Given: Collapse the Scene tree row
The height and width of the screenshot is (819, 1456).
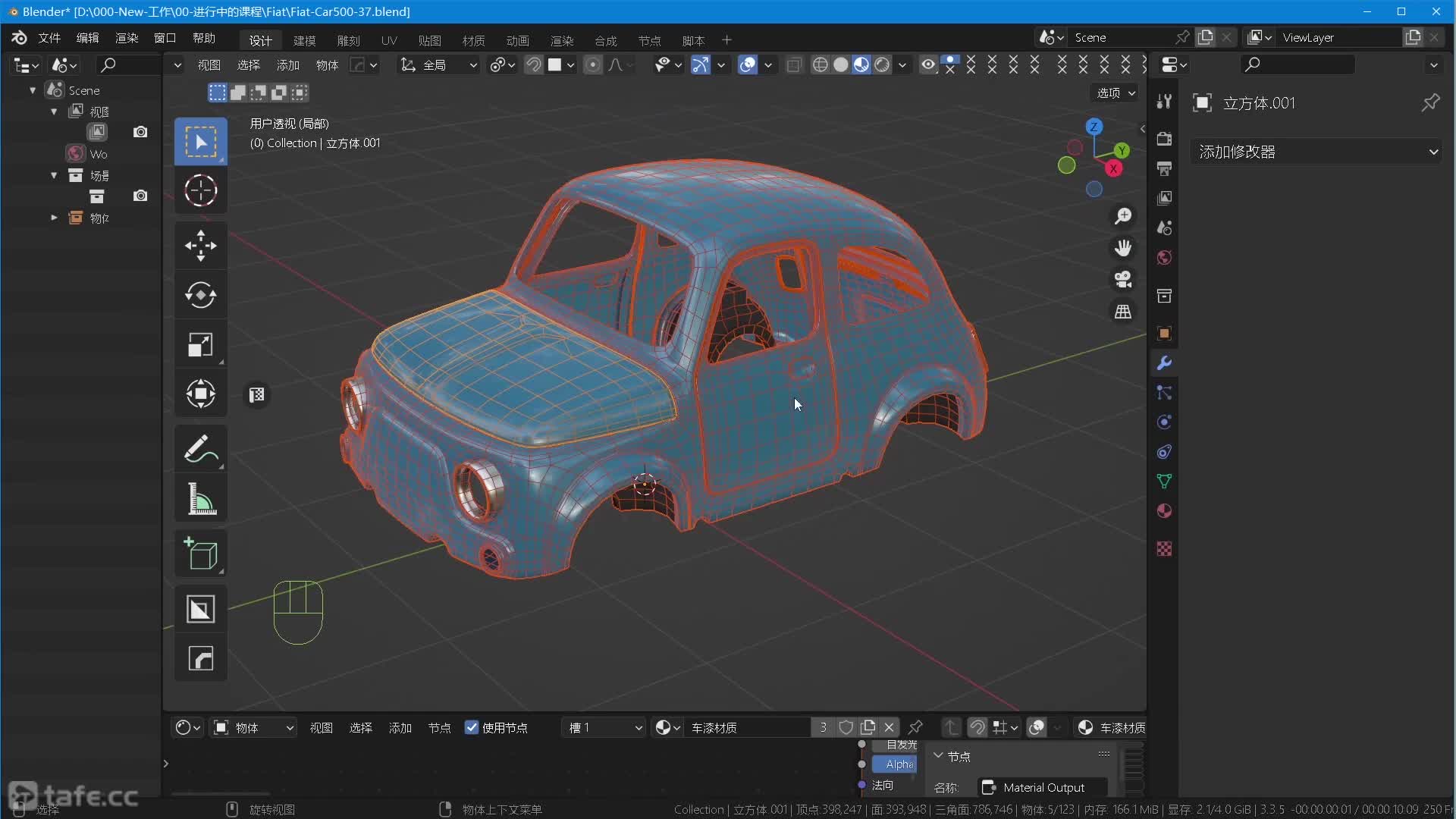Looking at the screenshot, I should (x=33, y=90).
